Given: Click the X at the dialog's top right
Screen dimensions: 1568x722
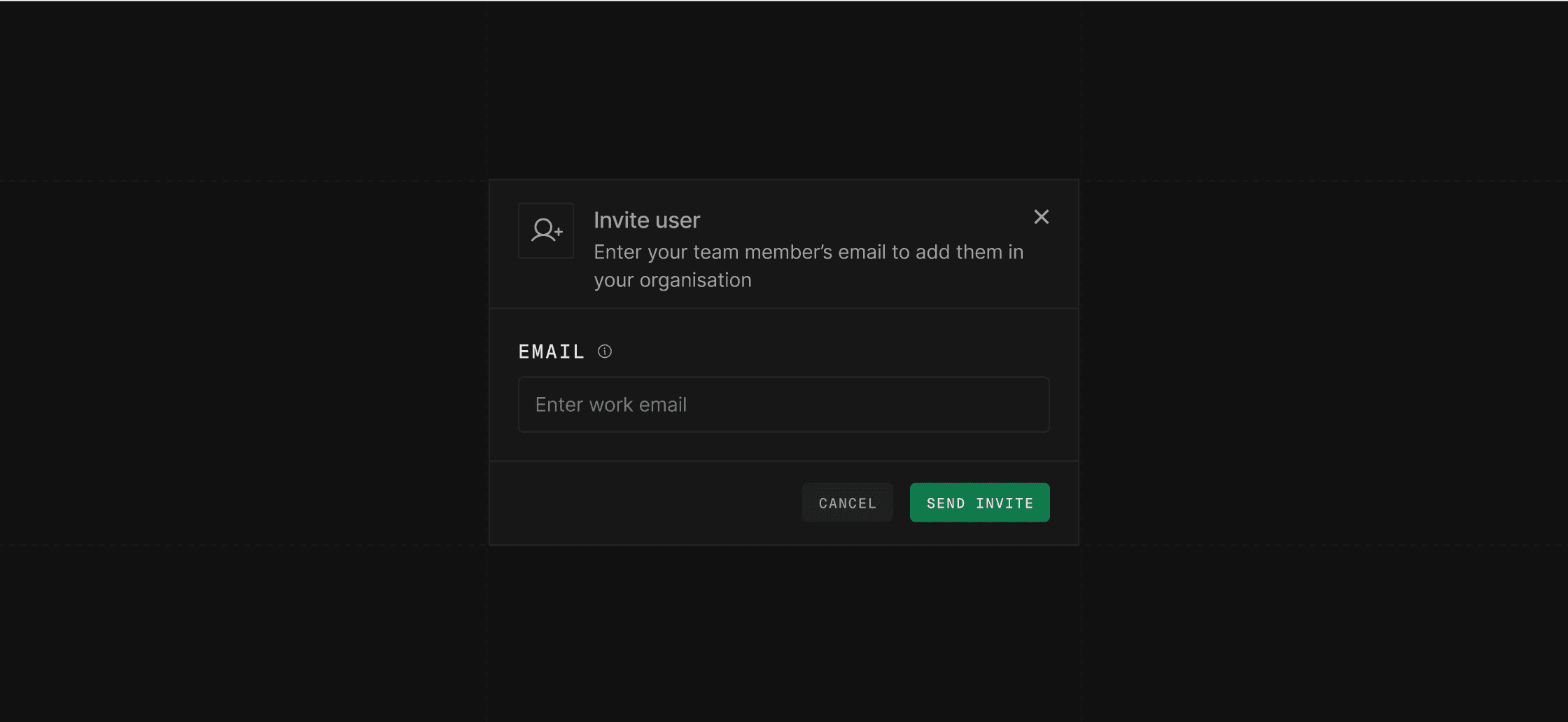Looking at the screenshot, I should [1041, 217].
